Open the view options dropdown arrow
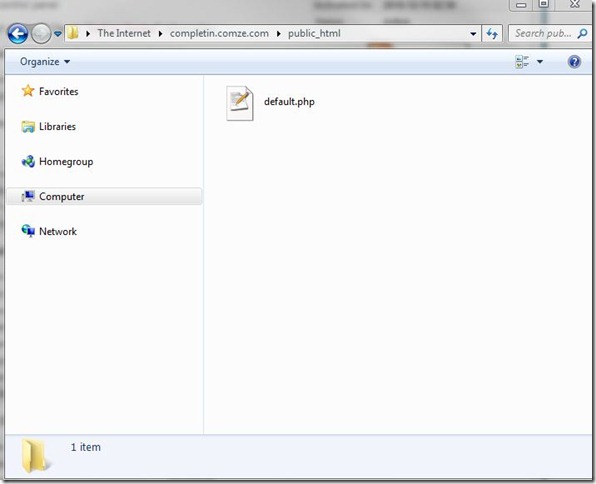This screenshot has height=484, width=596. (x=540, y=62)
